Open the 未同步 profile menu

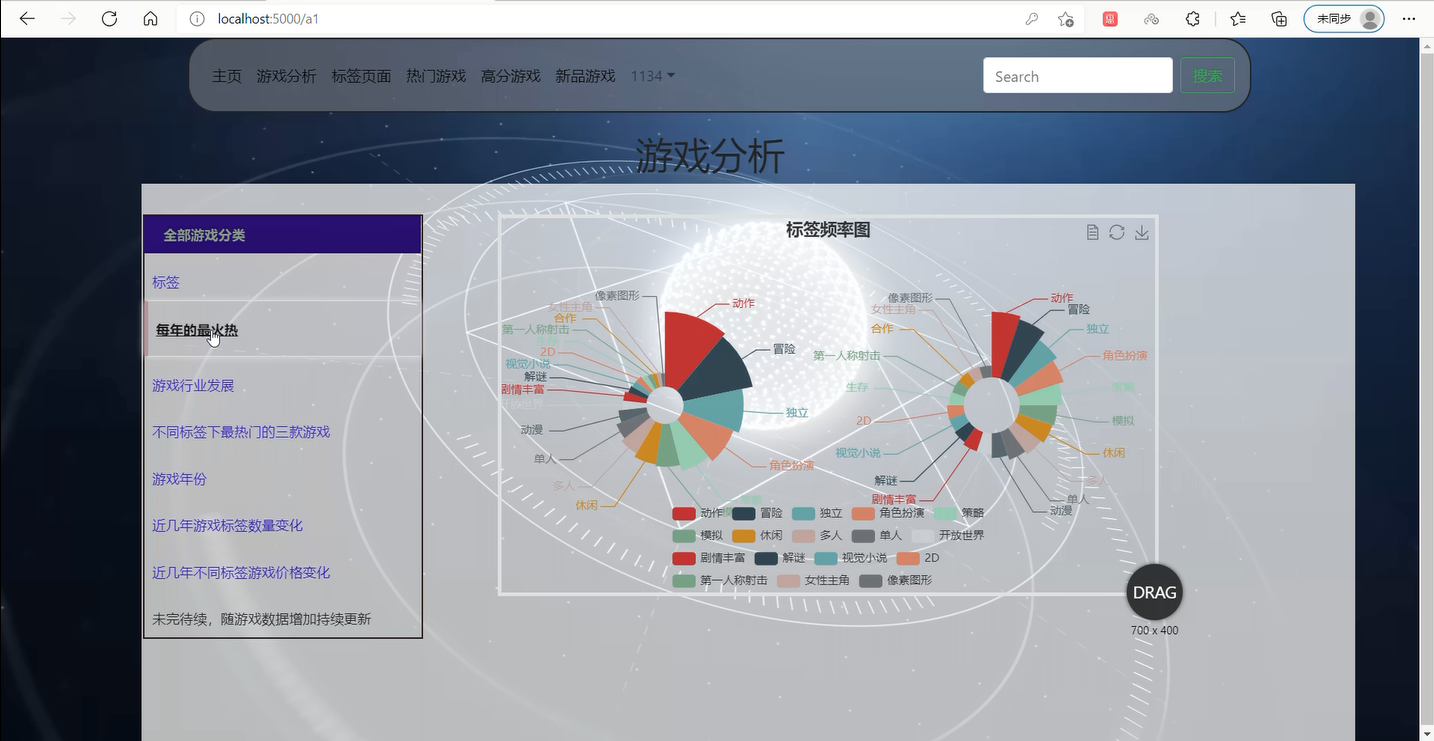pos(1343,19)
